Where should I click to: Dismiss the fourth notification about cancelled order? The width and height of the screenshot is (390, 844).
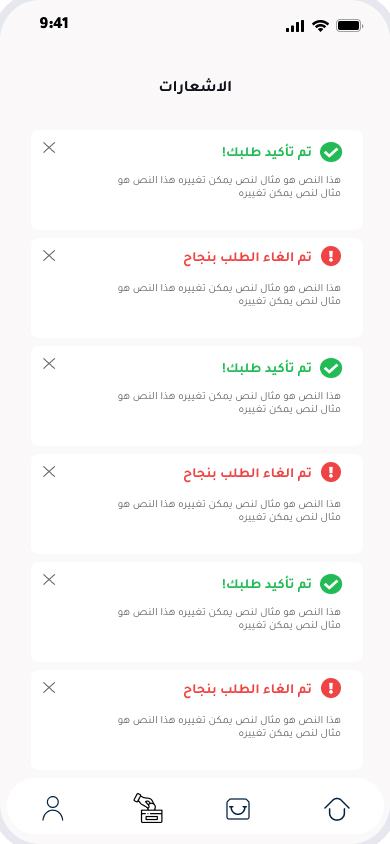pyautogui.click(x=49, y=472)
